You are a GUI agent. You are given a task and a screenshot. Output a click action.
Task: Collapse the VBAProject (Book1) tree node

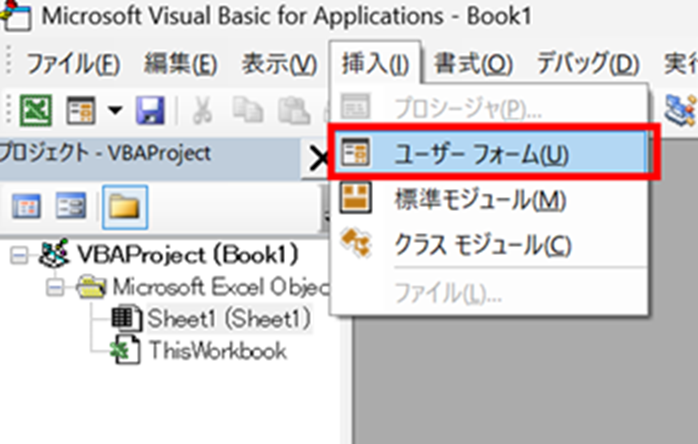19,256
